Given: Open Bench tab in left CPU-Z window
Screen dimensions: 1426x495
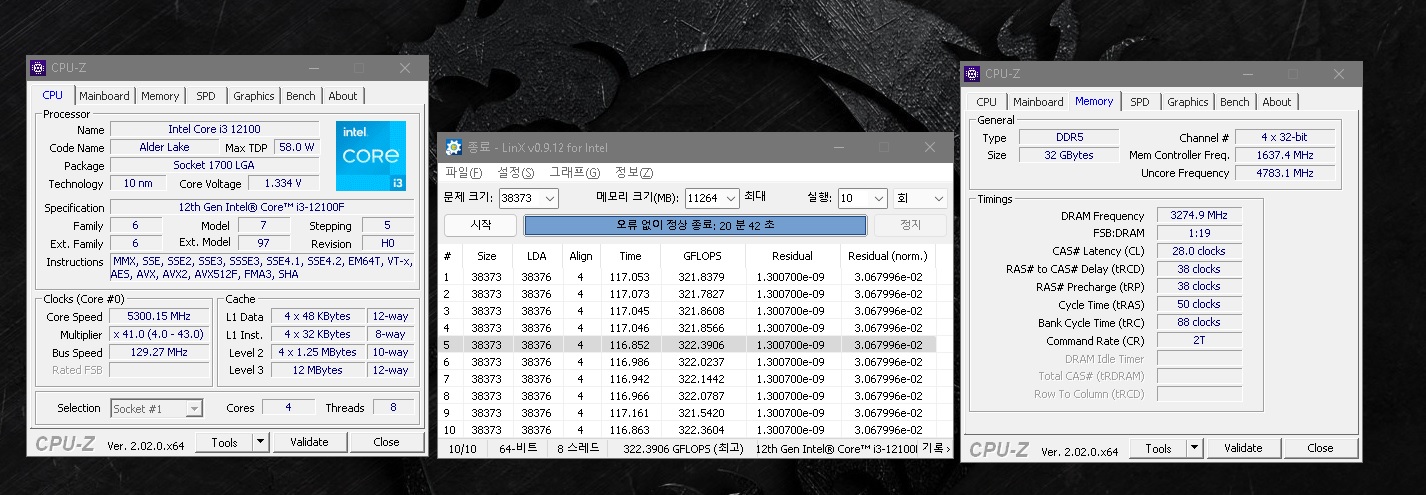Looking at the screenshot, I should coord(301,96).
